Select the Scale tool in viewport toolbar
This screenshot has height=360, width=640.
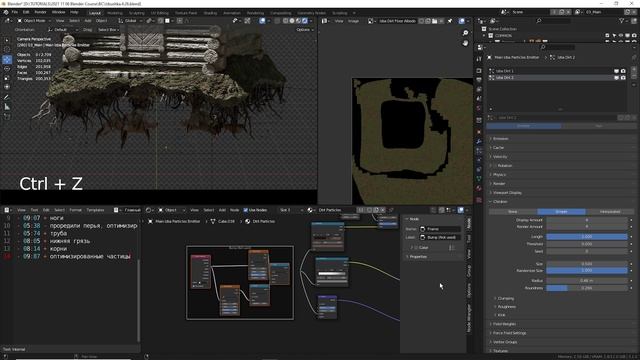(x=7, y=78)
